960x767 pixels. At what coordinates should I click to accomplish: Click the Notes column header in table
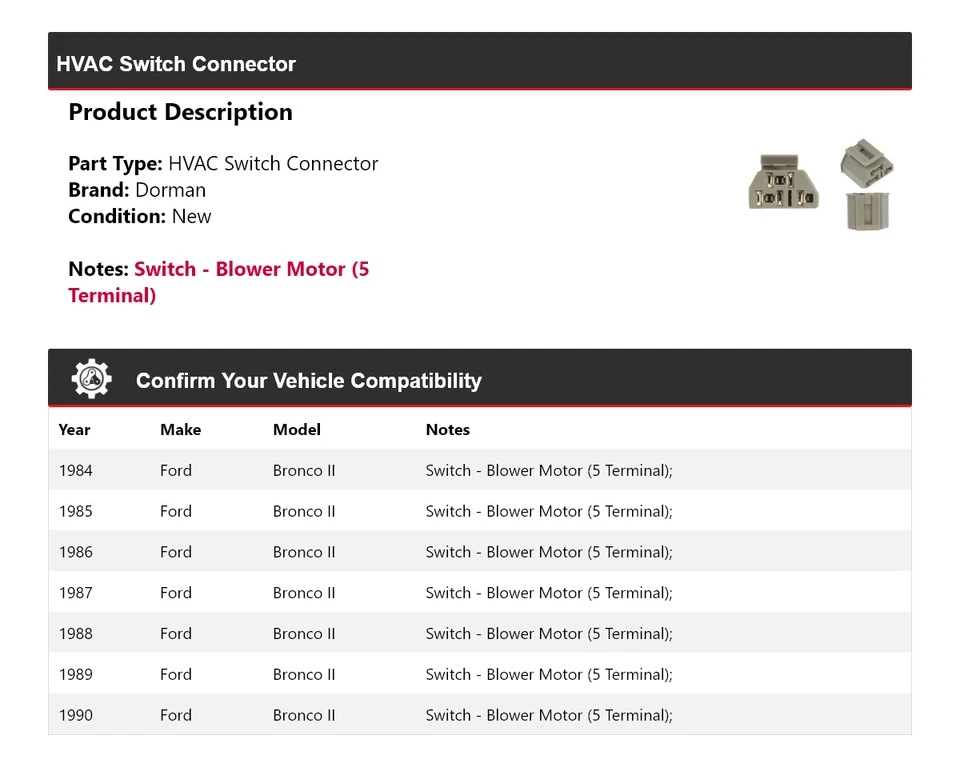pyautogui.click(x=447, y=430)
